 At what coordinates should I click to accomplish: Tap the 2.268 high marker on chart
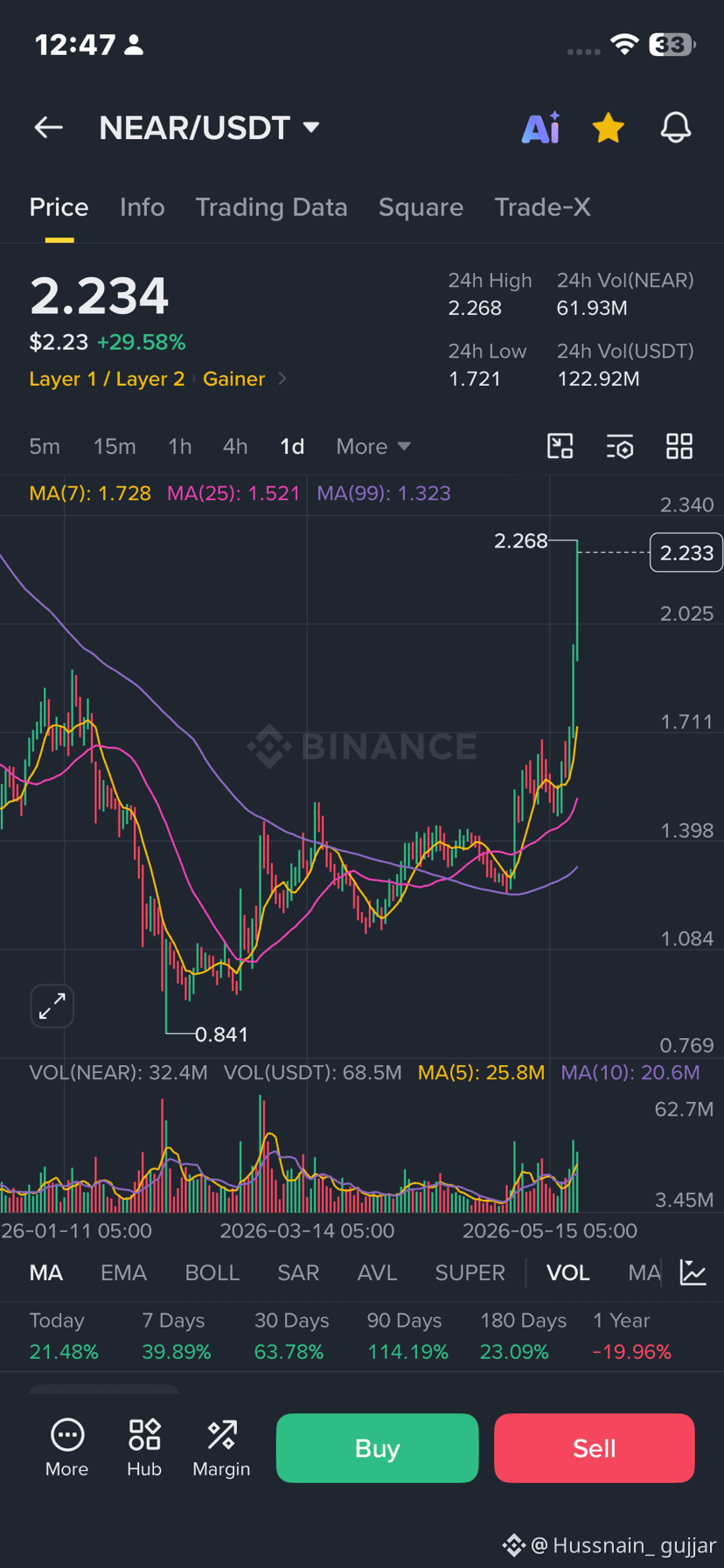(x=521, y=541)
